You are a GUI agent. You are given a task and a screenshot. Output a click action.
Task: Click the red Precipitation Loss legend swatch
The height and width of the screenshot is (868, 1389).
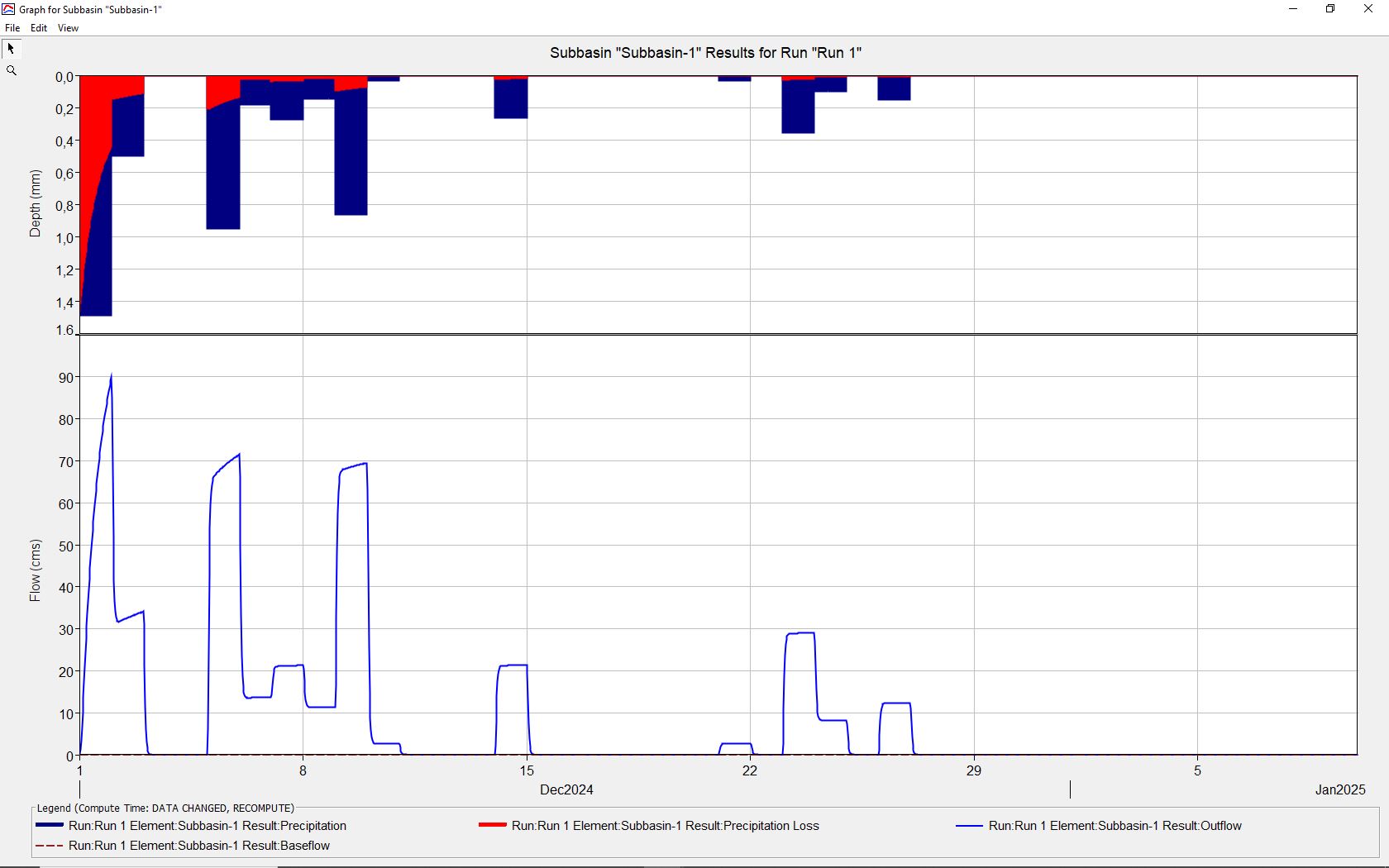(x=492, y=826)
